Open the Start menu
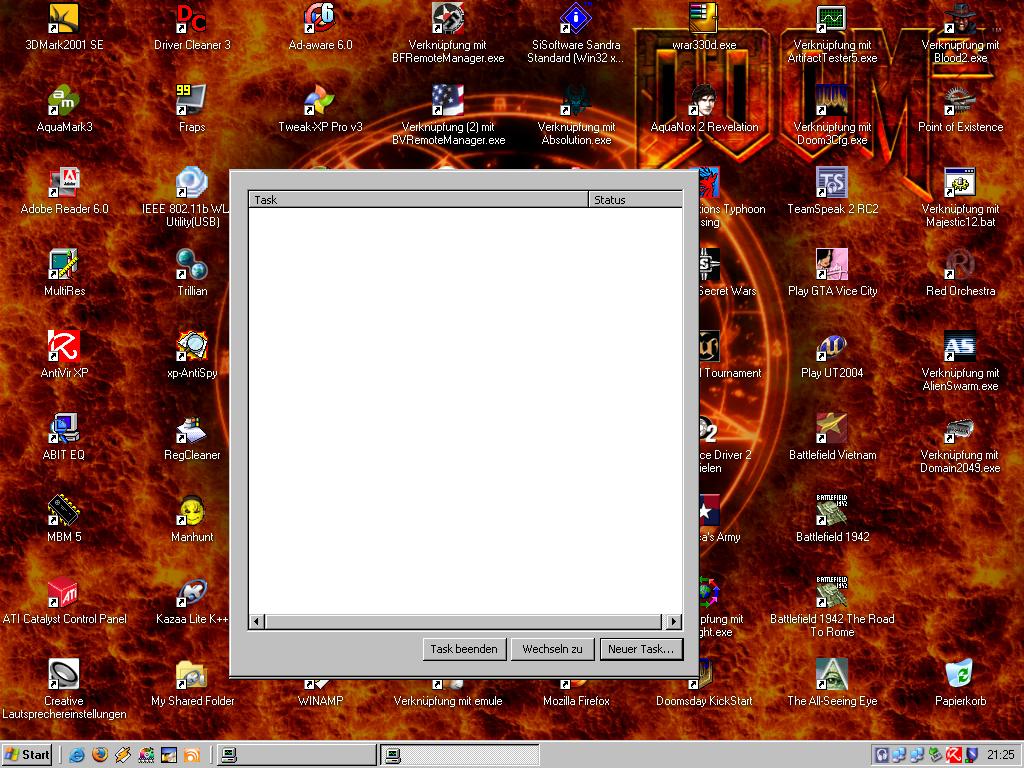The height and width of the screenshot is (768, 1024). point(27,755)
